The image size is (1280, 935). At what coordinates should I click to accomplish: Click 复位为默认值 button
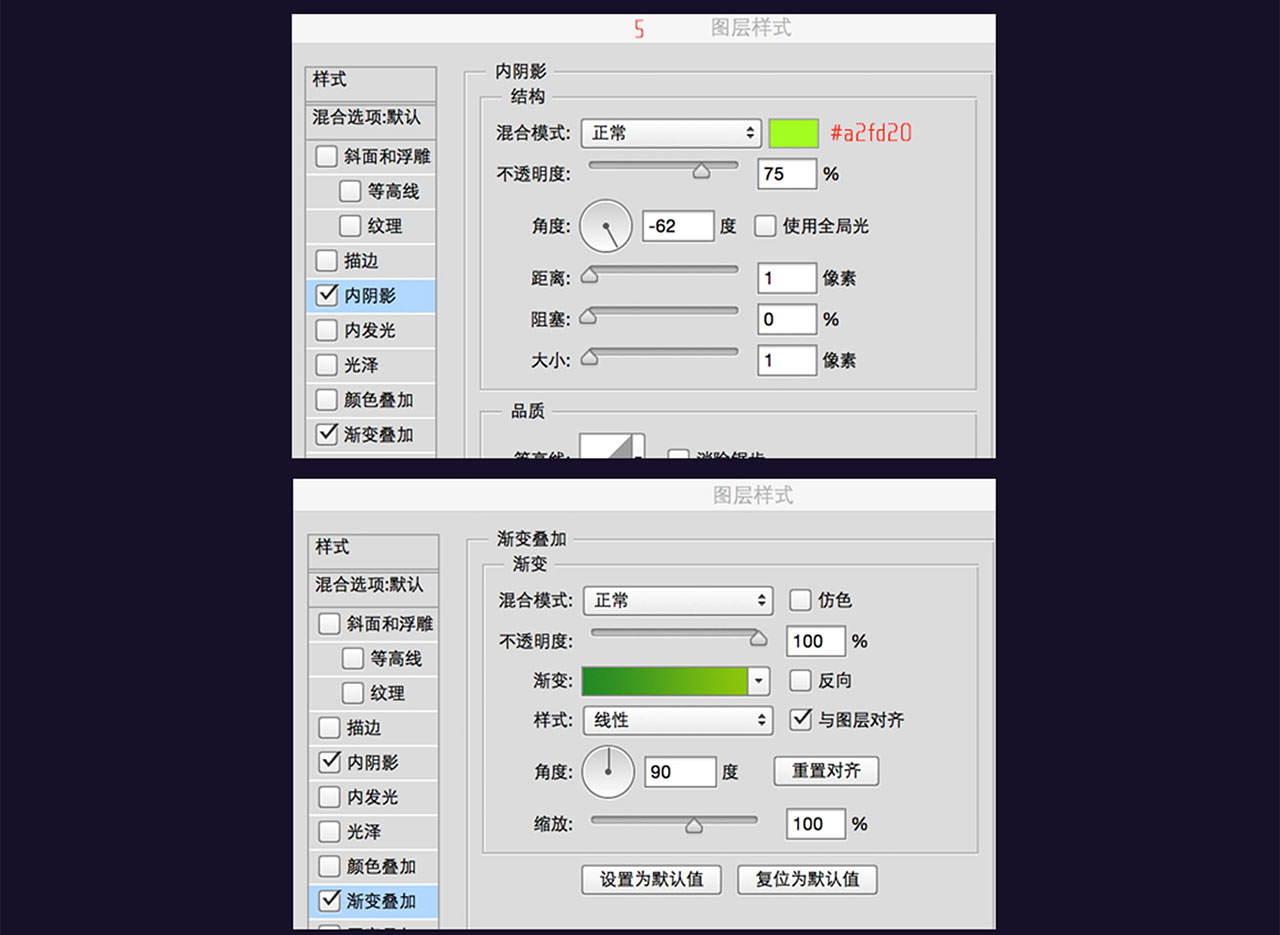[808, 880]
